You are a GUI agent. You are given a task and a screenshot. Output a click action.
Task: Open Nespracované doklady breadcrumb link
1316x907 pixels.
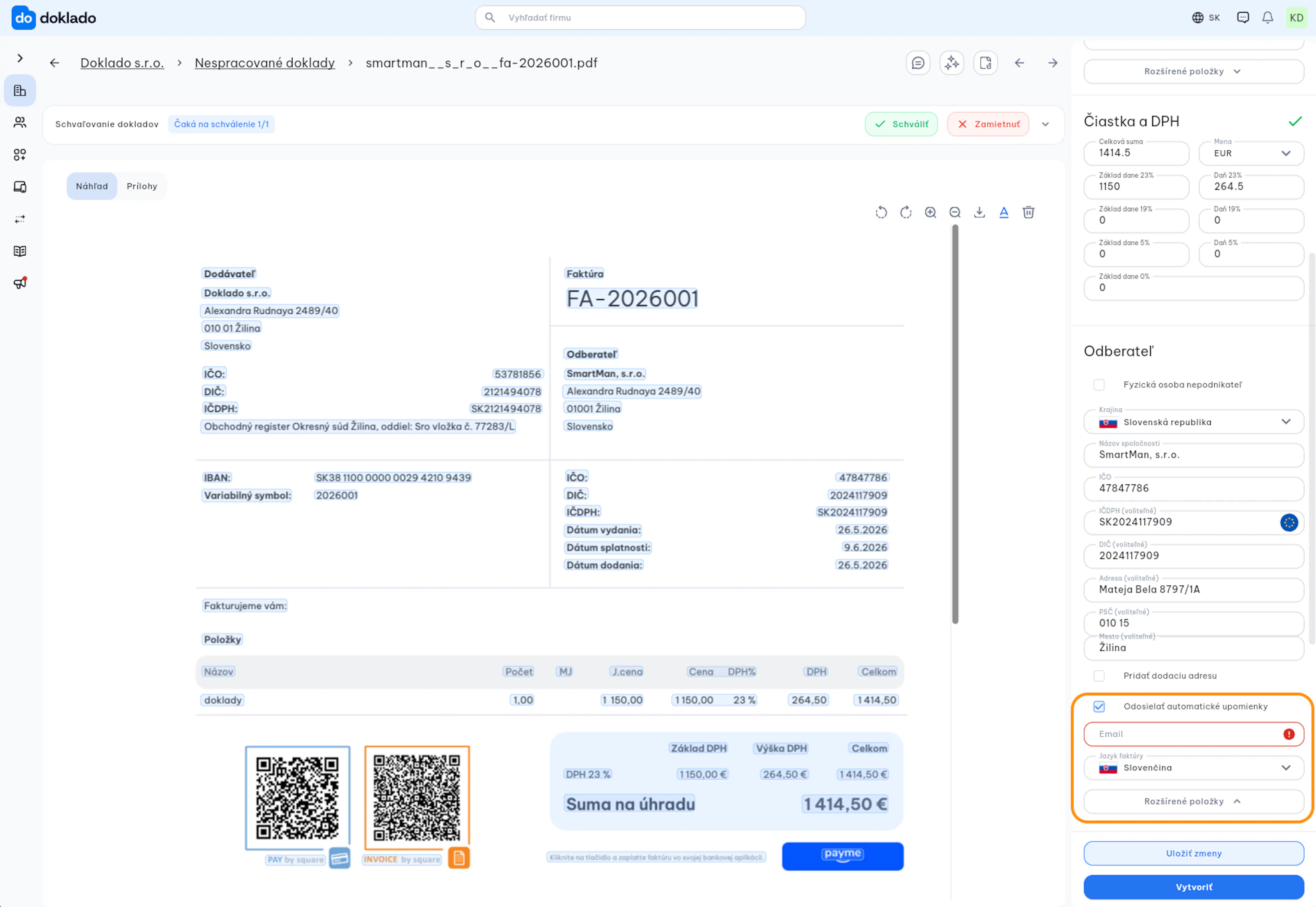click(265, 63)
